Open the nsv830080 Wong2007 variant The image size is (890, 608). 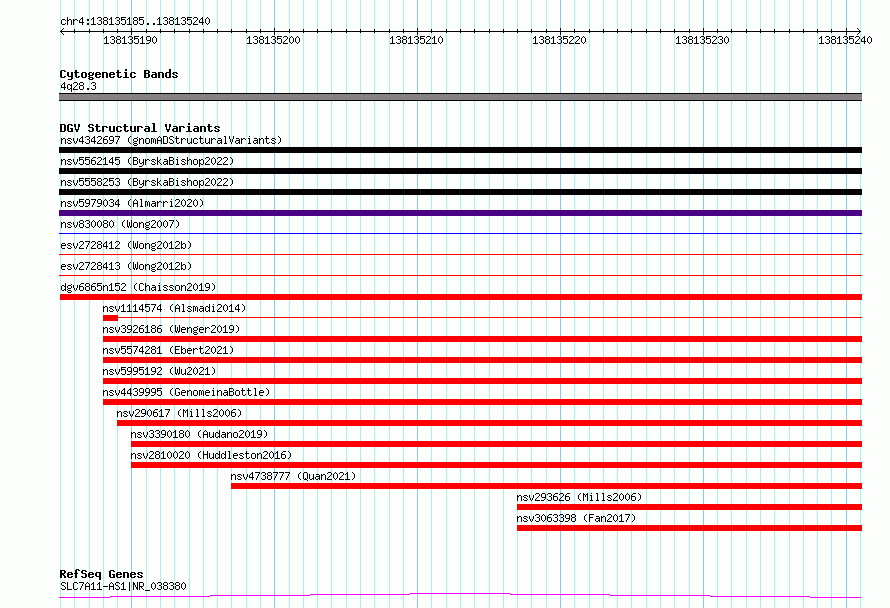pos(120,224)
